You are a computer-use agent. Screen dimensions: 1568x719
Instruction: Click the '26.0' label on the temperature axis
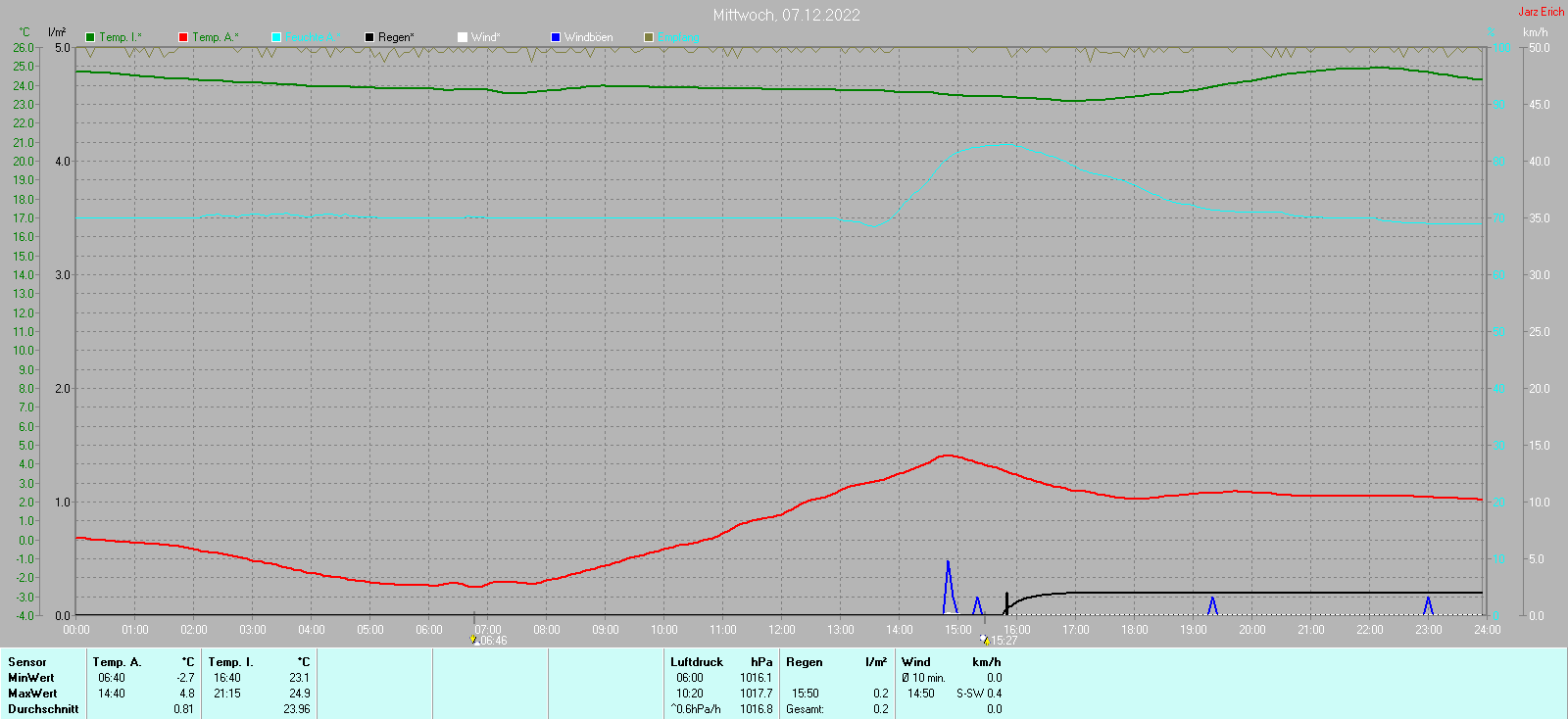tap(24, 47)
